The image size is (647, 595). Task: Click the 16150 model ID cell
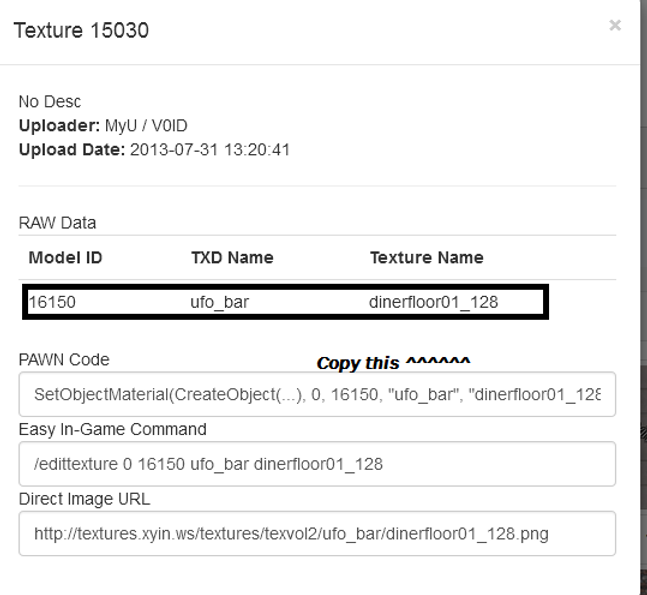click(45, 302)
